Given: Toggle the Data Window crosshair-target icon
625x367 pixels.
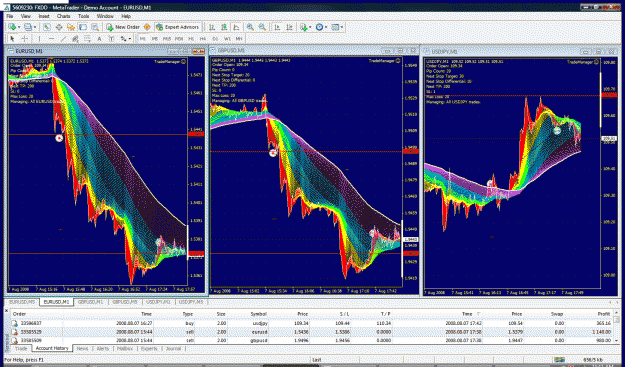Looking at the screenshot, I should [59, 27].
